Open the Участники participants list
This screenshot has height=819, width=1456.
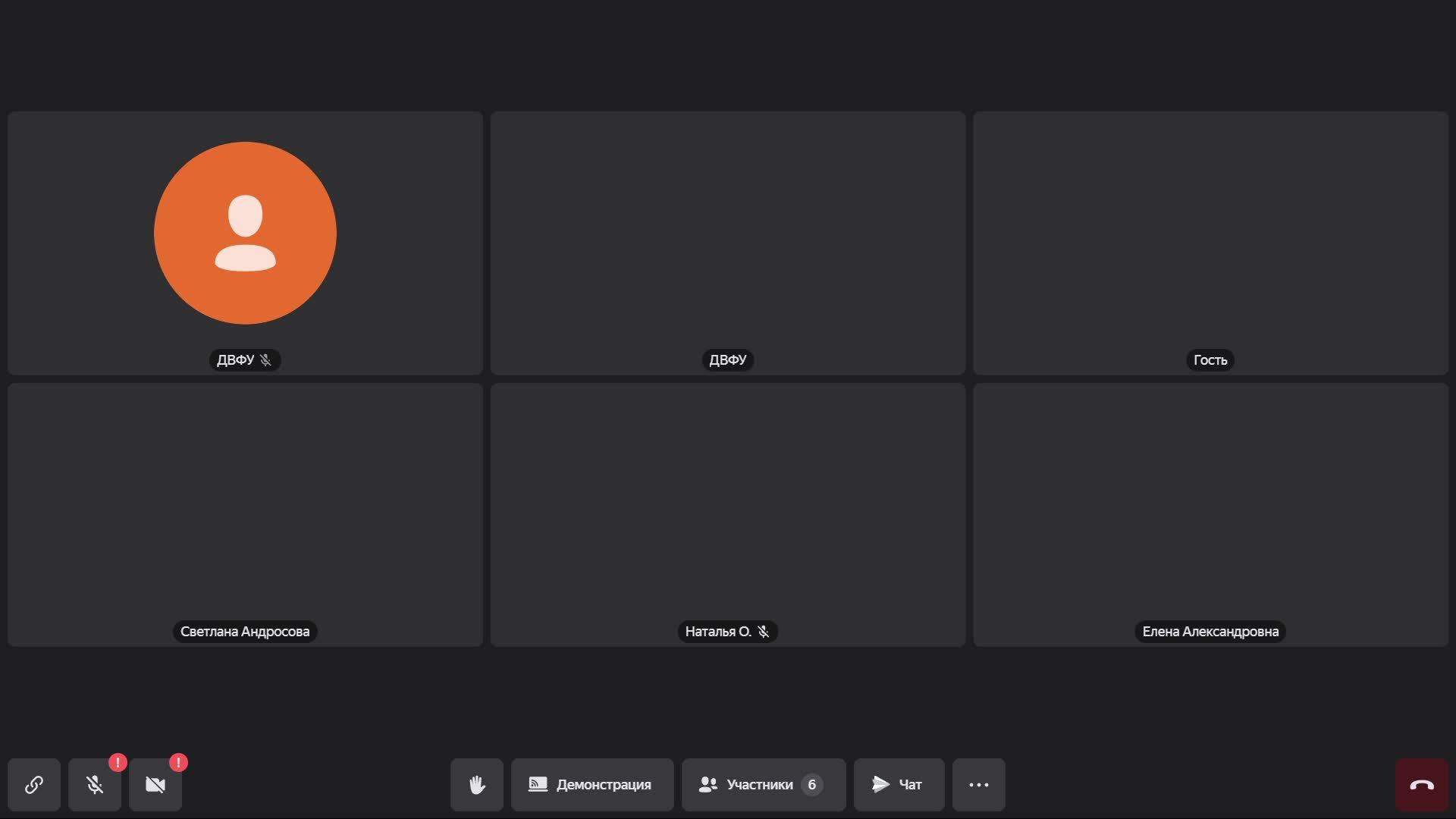point(763,785)
